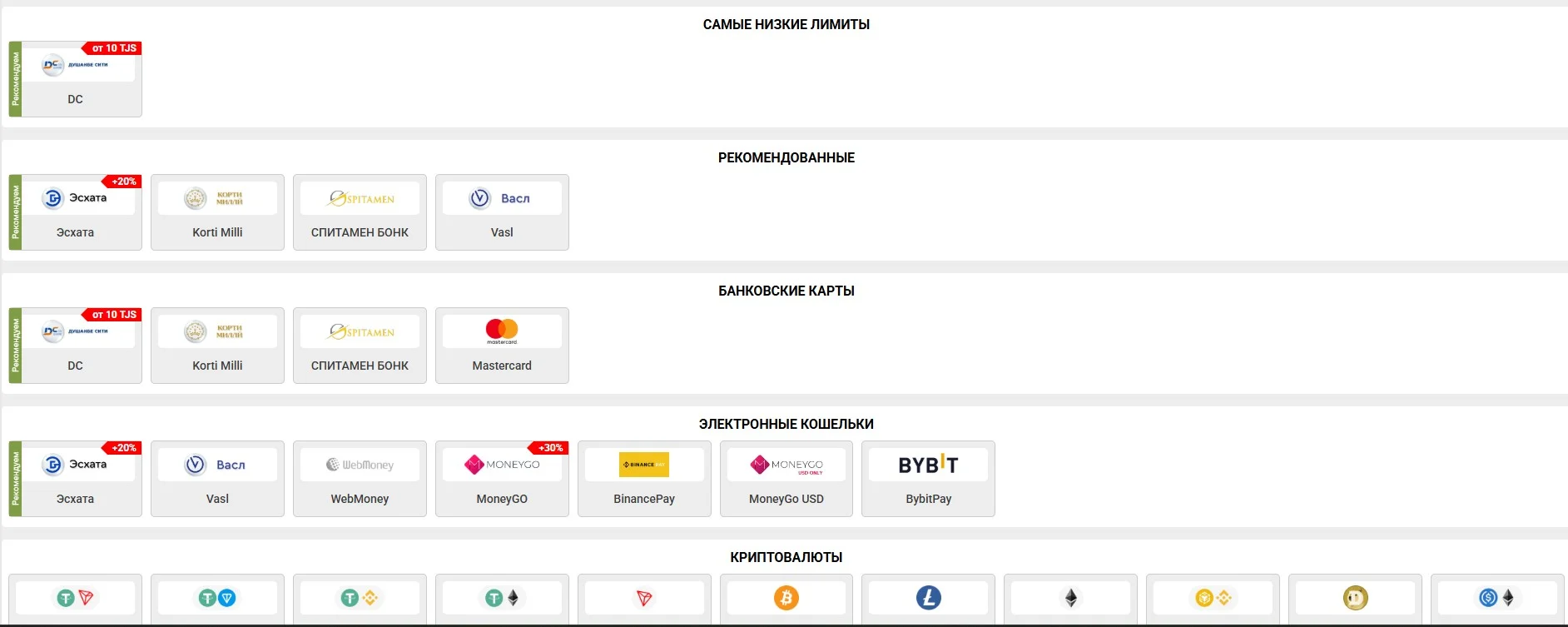Pick Korti Milli in the recommended section

point(217,212)
